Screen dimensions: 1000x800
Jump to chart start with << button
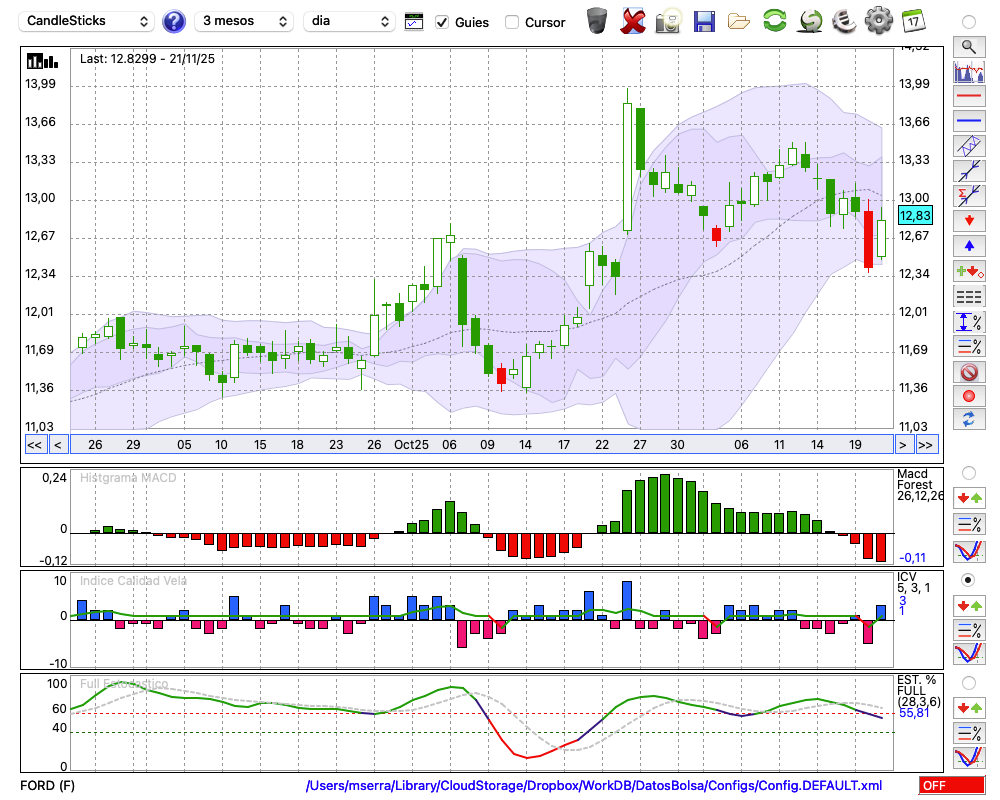(x=34, y=444)
